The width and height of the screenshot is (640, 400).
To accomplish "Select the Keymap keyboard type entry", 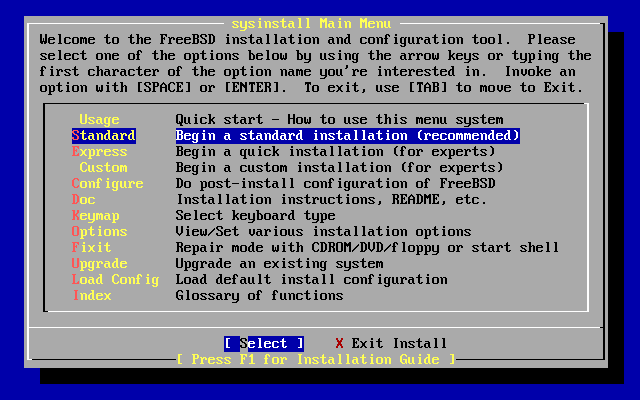I will pos(96,216).
